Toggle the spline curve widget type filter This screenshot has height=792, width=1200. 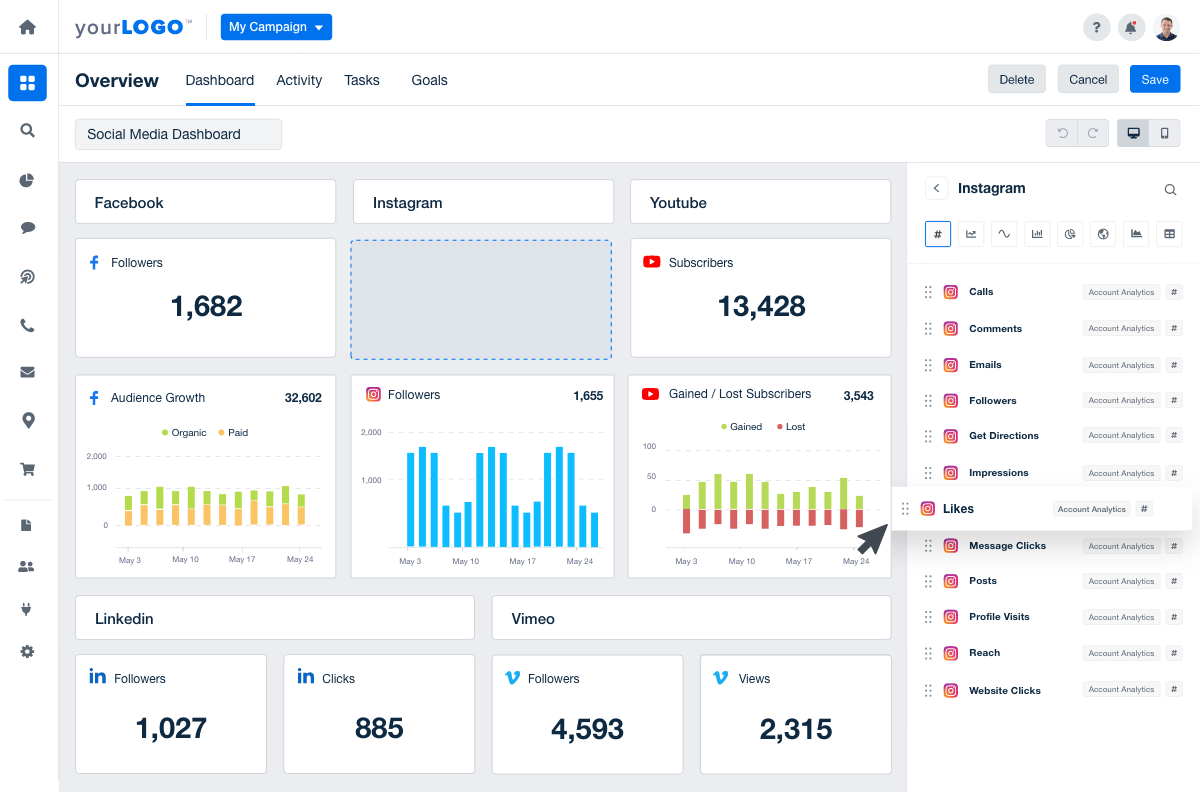click(1004, 234)
